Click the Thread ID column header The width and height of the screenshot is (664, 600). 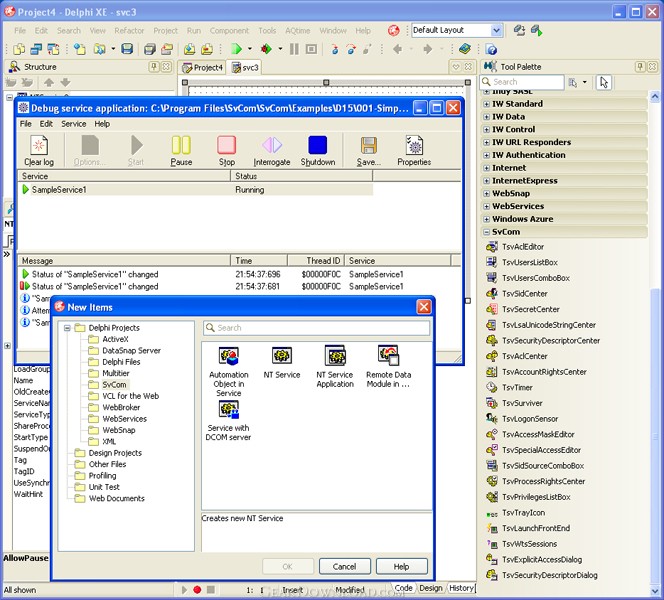pyautogui.click(x=315, y=260)
